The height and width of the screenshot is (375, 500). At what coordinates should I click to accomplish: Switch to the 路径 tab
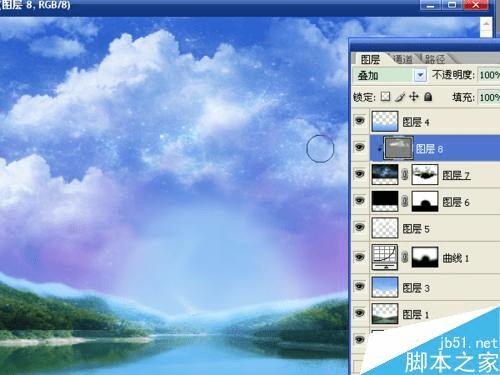tap(435, 59)
